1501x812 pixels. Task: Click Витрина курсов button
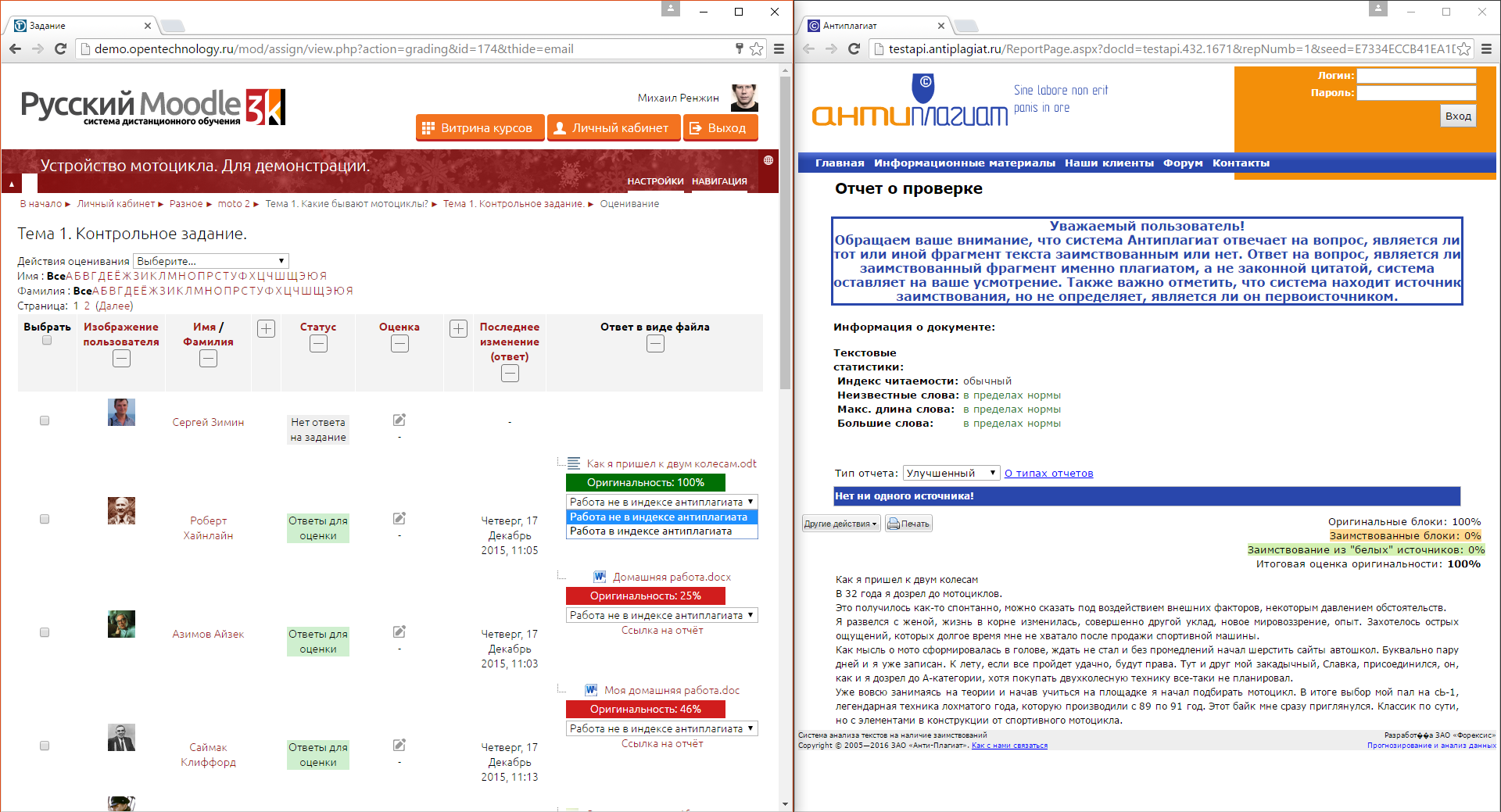480,127
